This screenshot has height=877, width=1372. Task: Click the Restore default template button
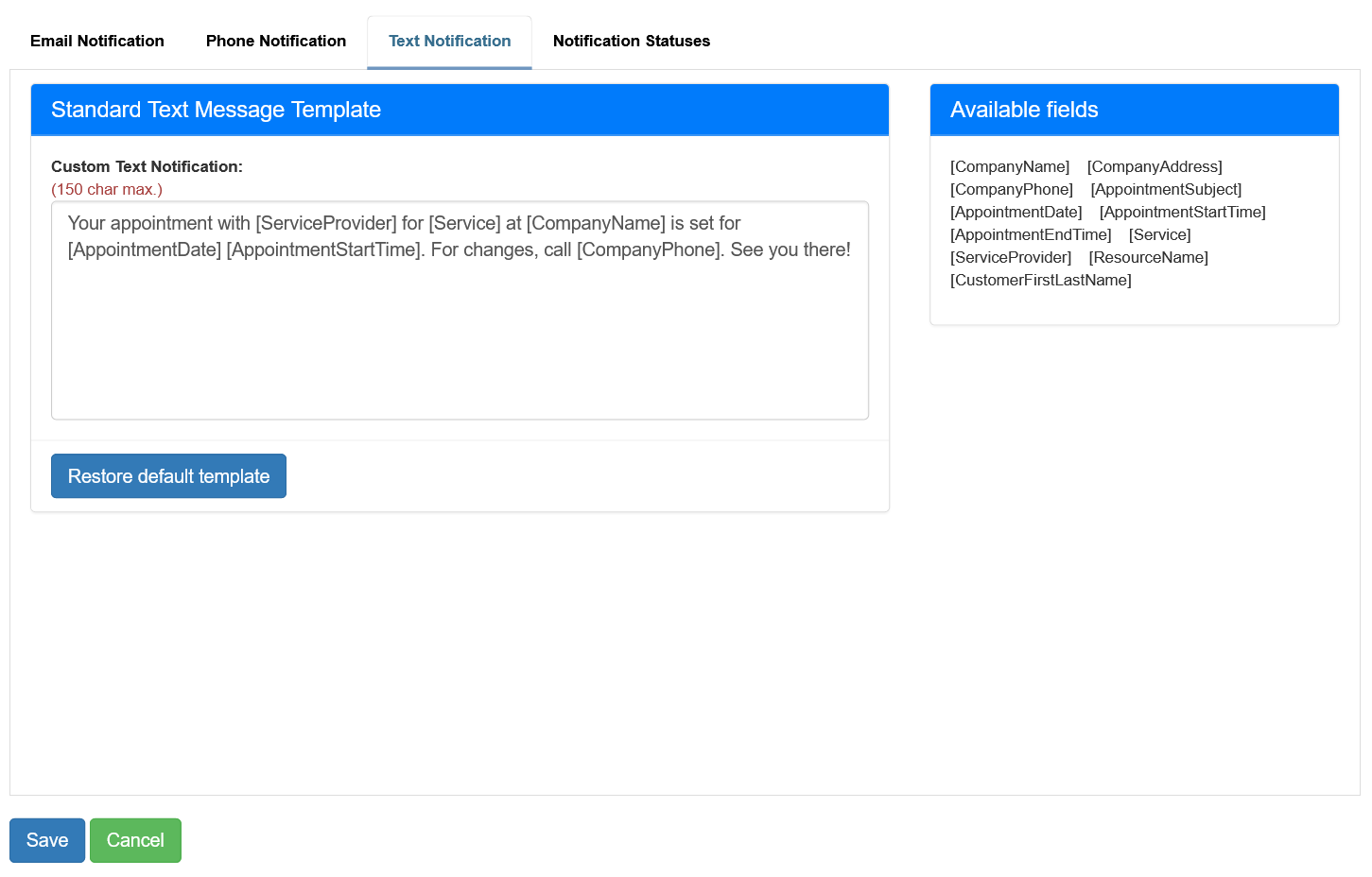point(168,475)
